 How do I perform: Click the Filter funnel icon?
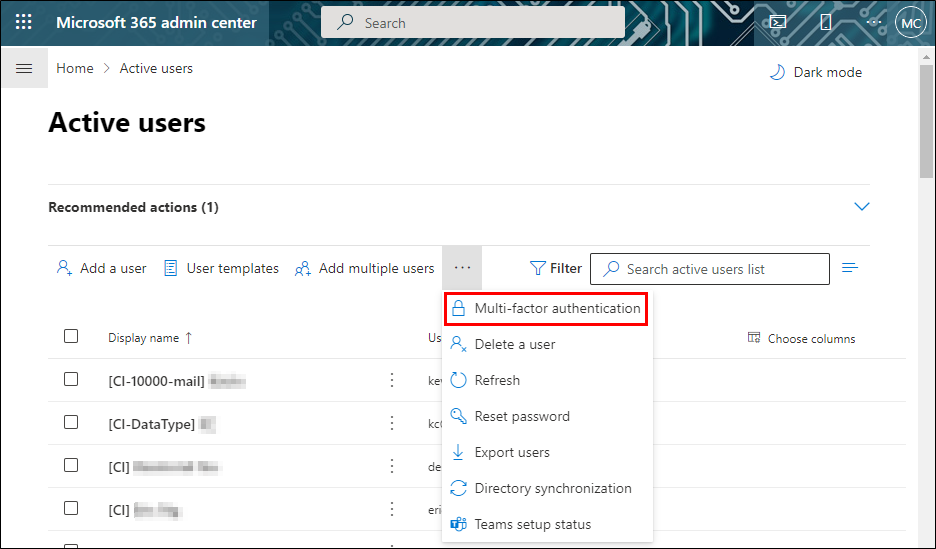pyautogui.click(x=537, y=269)
